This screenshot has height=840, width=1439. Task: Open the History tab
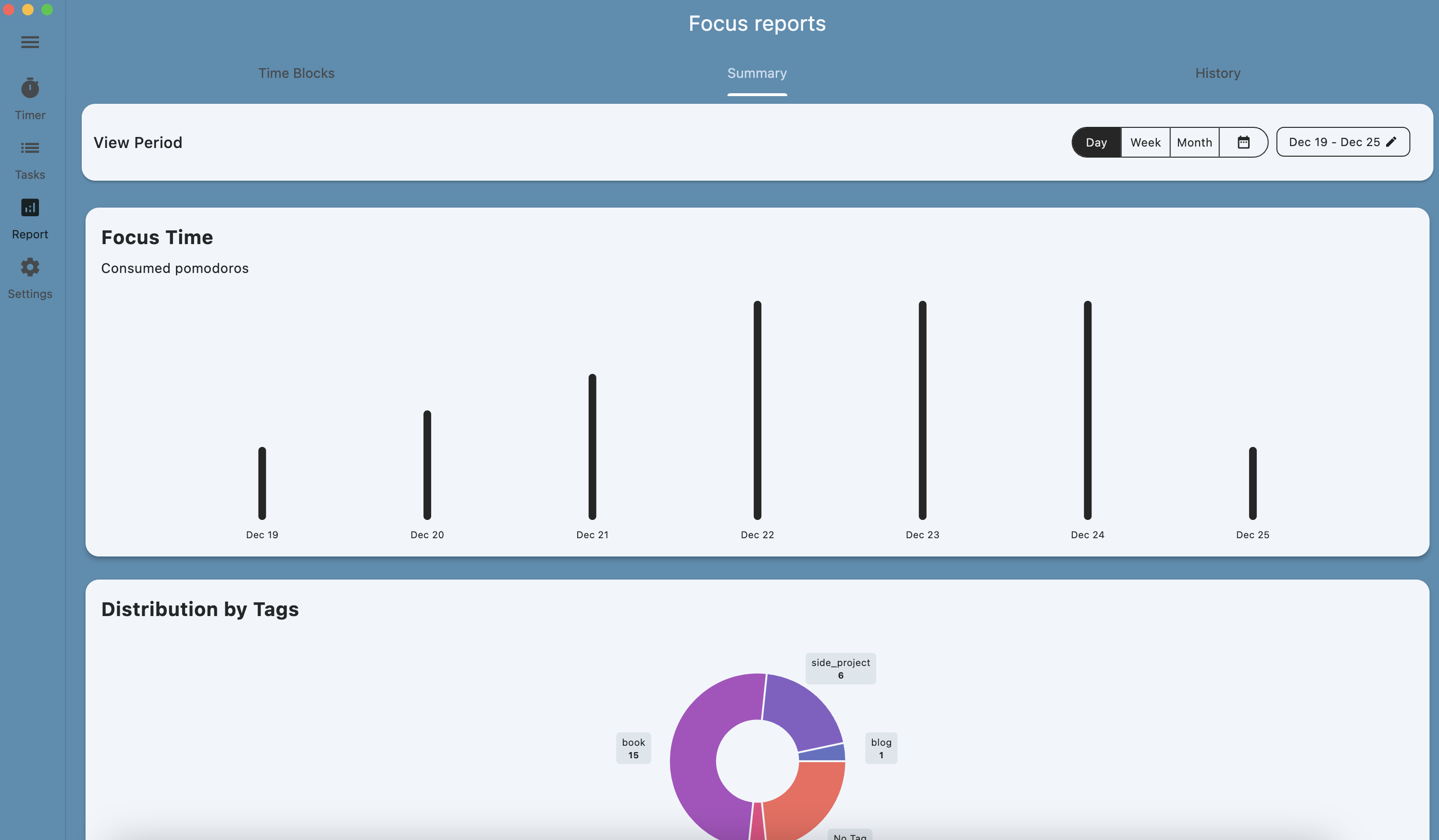[1217, 73]
